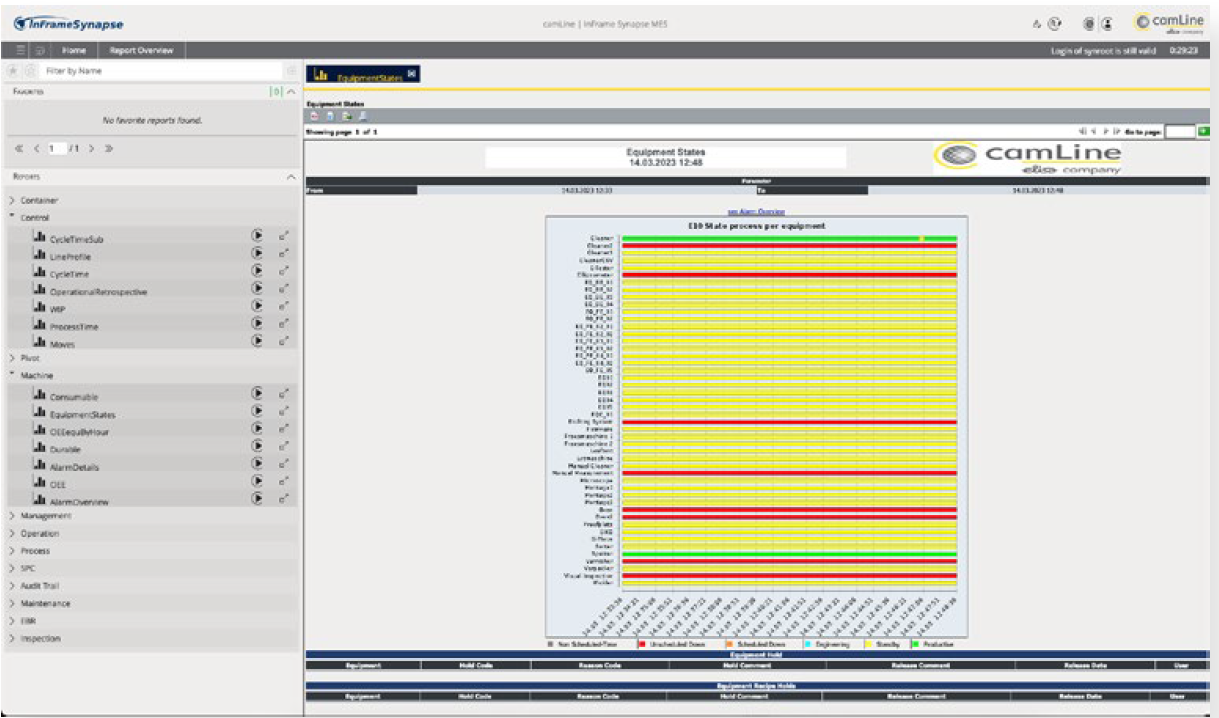The image size is (1219, 718).
Task: Export the report as PDF
Action: click(314, 118)
